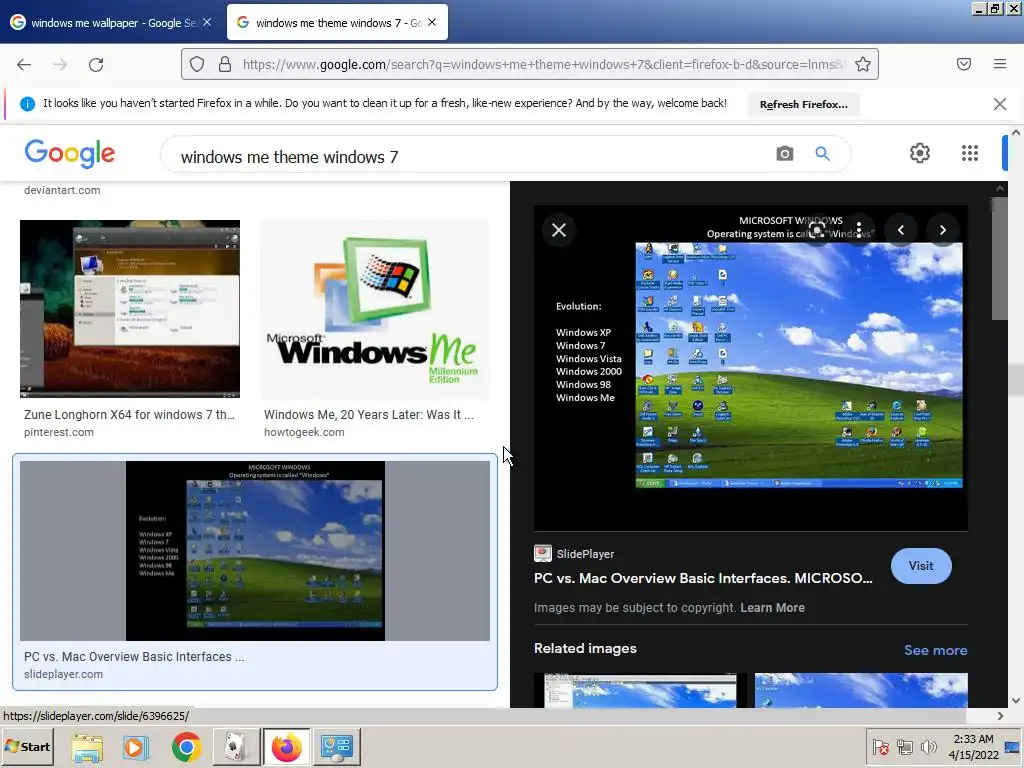This screenshot has height=768, width=1024.
Task: Open Google Chrome from the taskbar
Action: [186, 747]
